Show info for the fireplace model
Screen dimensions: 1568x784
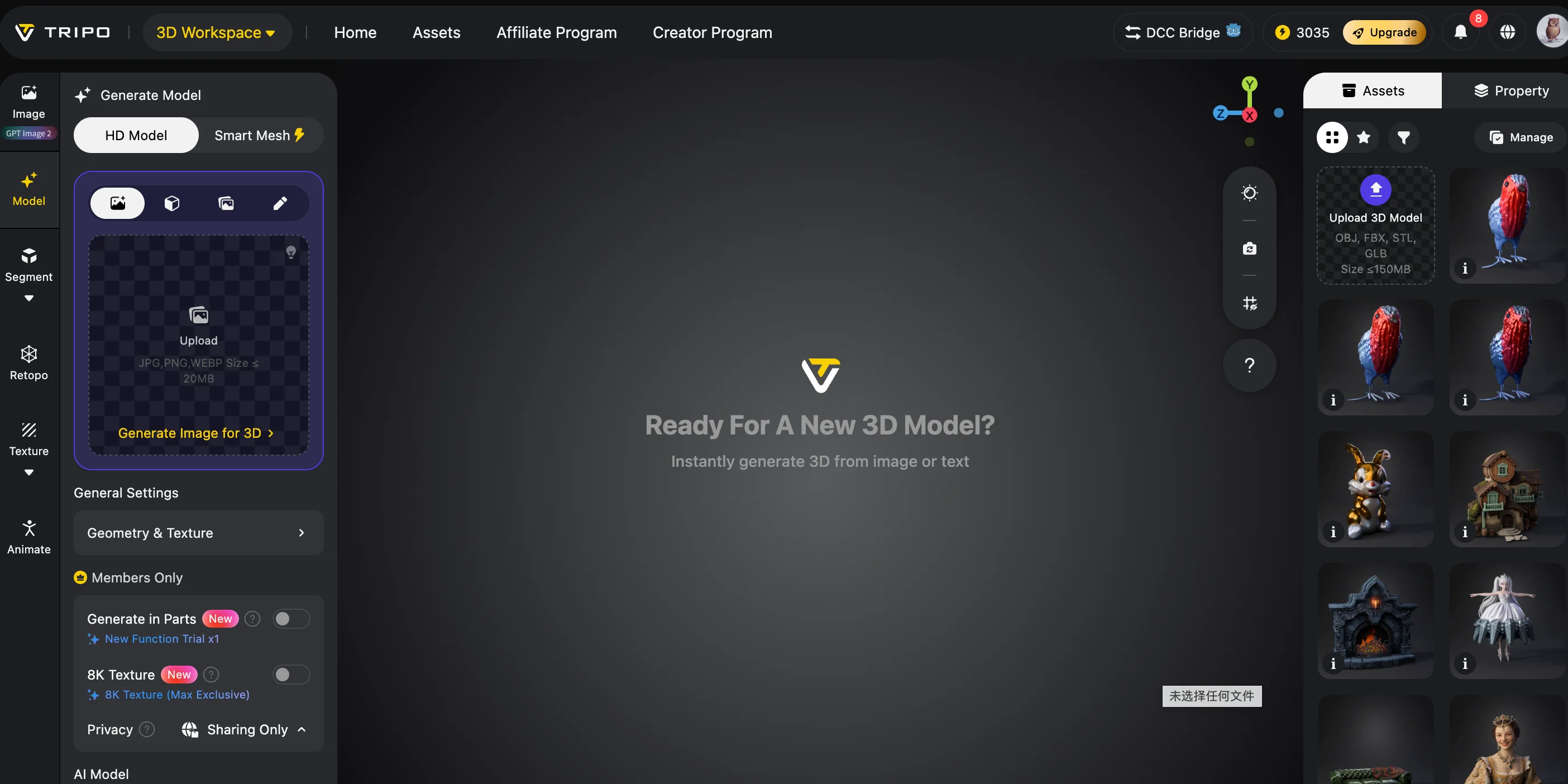1333,663
